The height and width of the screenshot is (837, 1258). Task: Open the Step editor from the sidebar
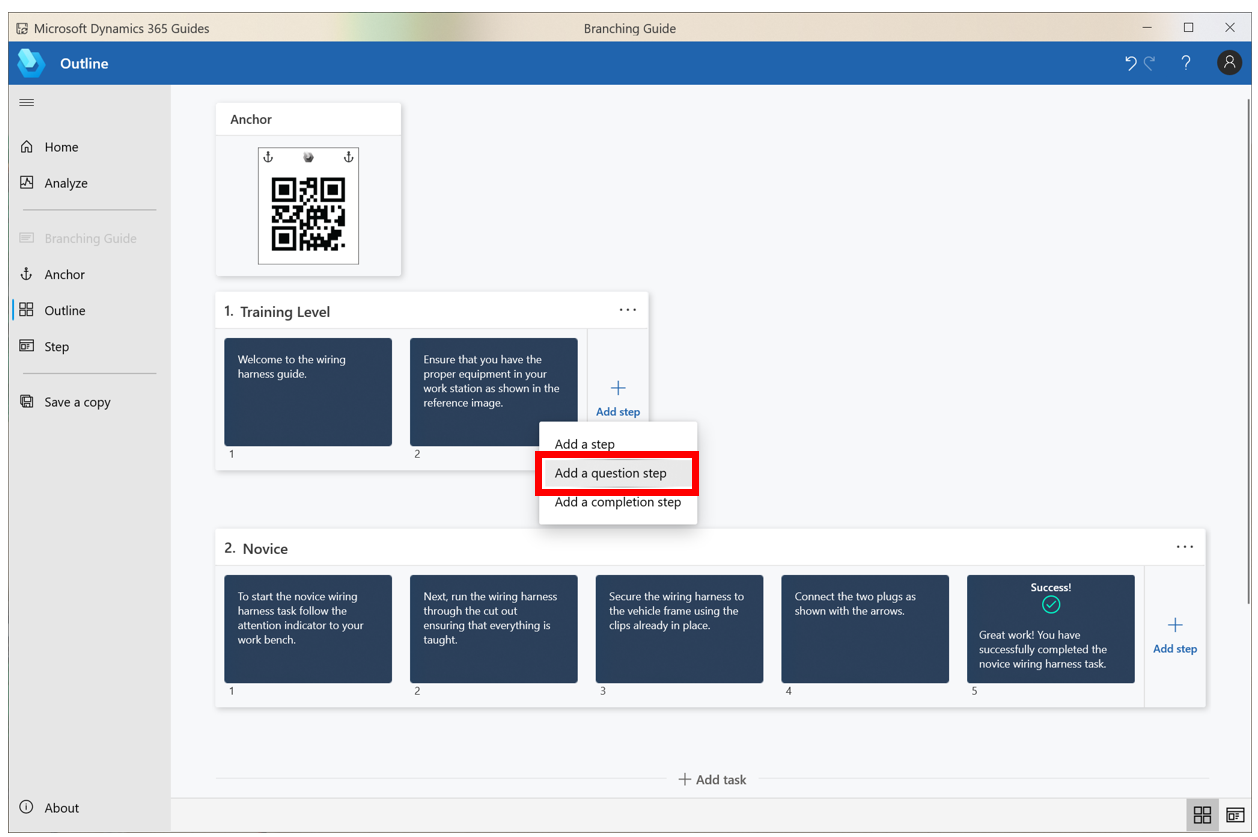click(57, 346)
